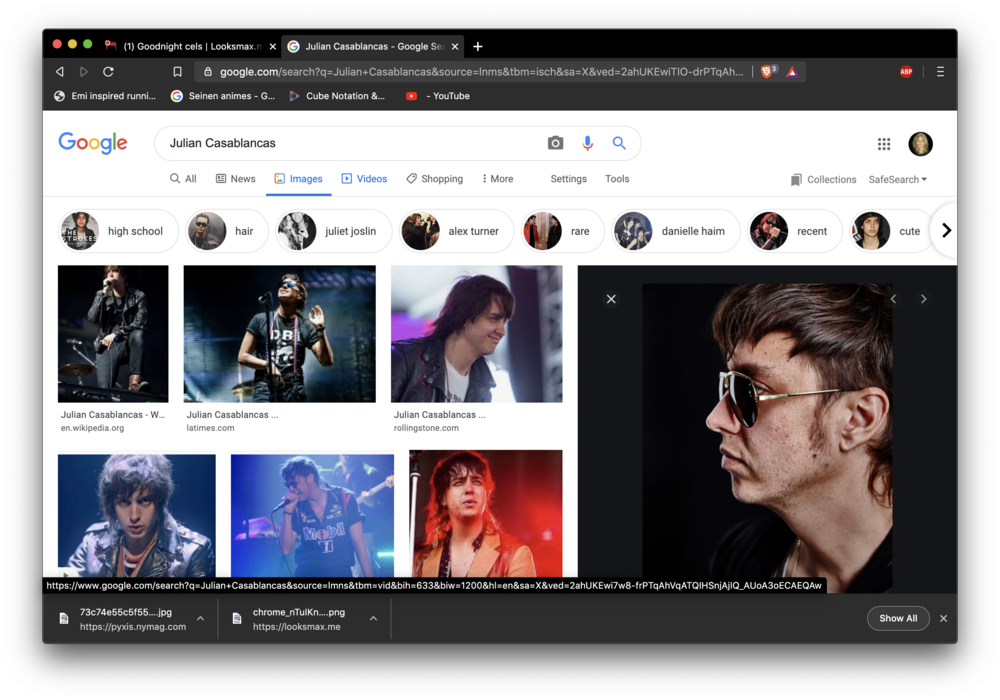This screenshot has width=1000, height=700.
Task: Open the Google apps grid
Action: coord(883,144)
